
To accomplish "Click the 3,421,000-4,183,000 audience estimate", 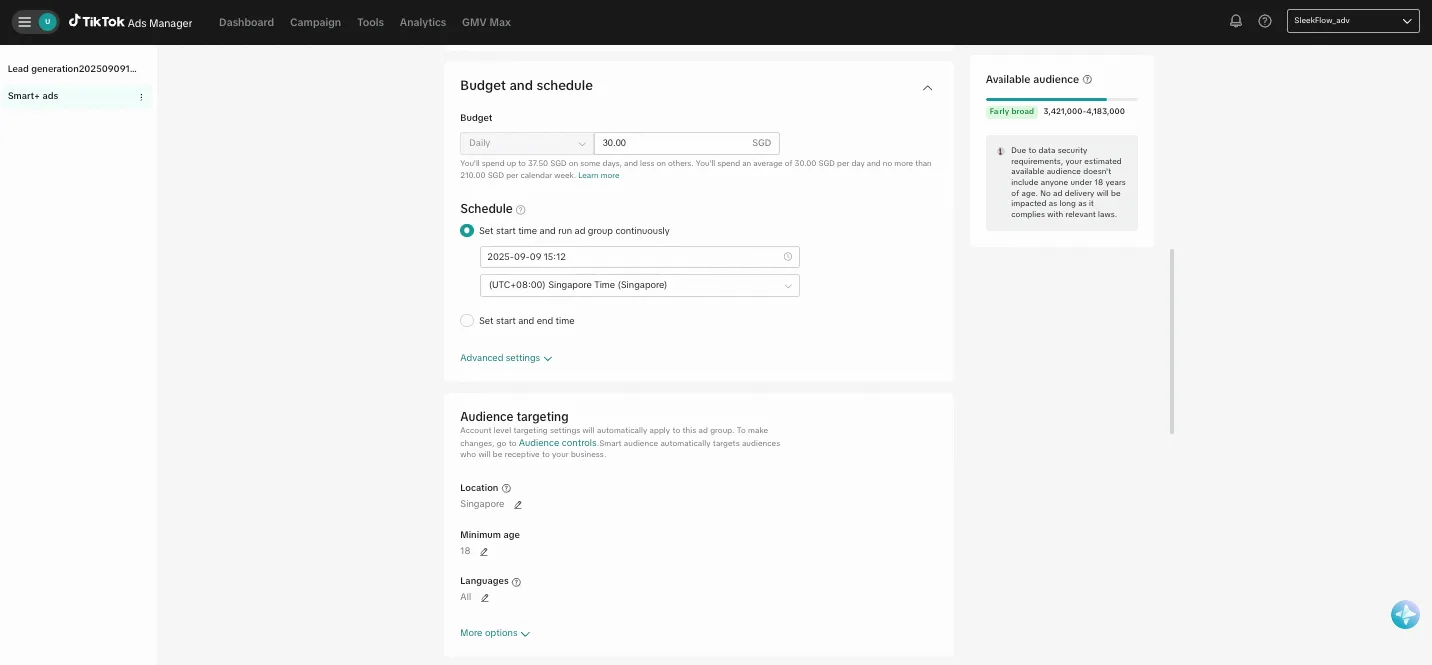I will [1084, 112].
